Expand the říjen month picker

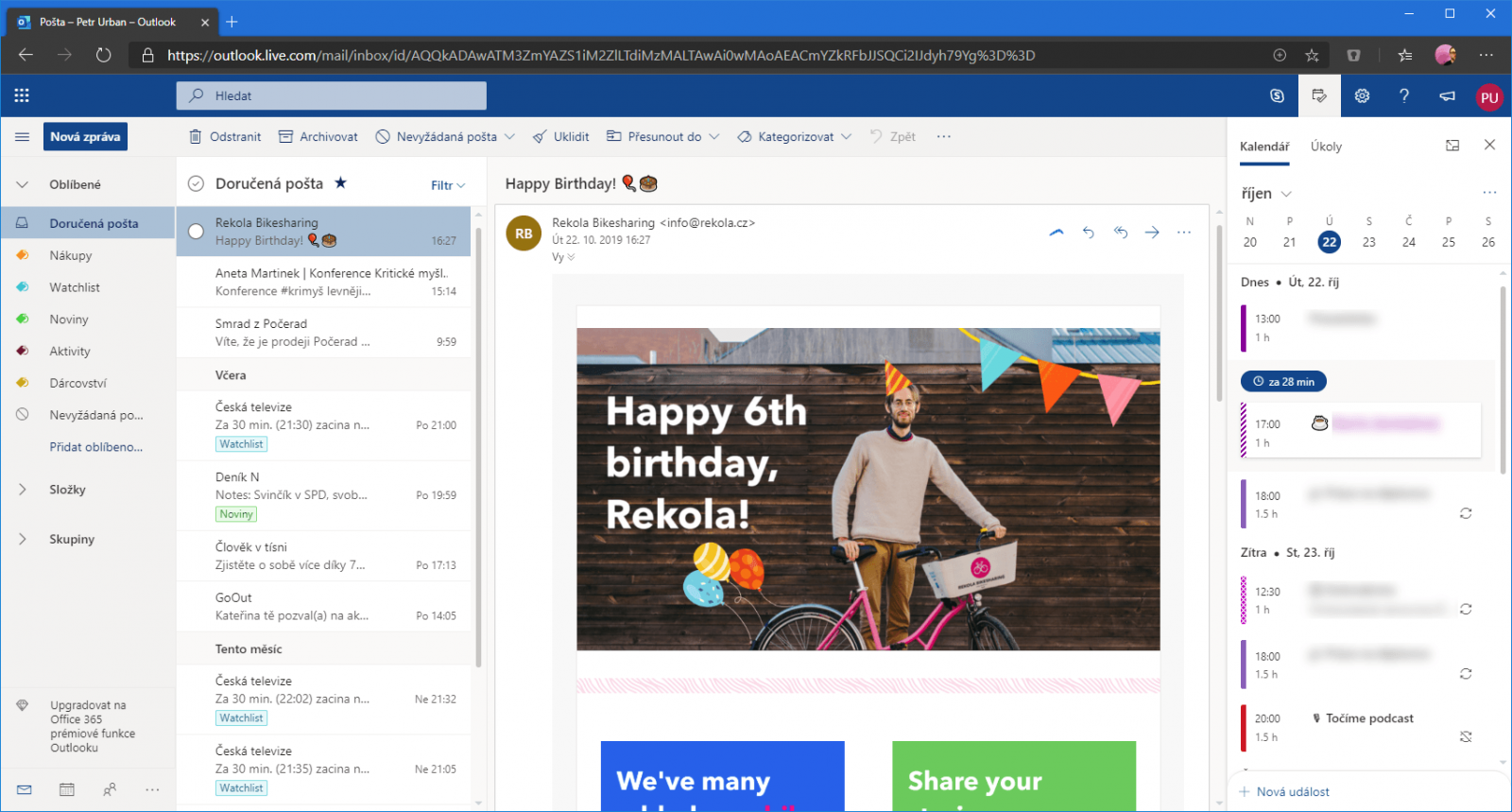click(x=1286, y=194)
